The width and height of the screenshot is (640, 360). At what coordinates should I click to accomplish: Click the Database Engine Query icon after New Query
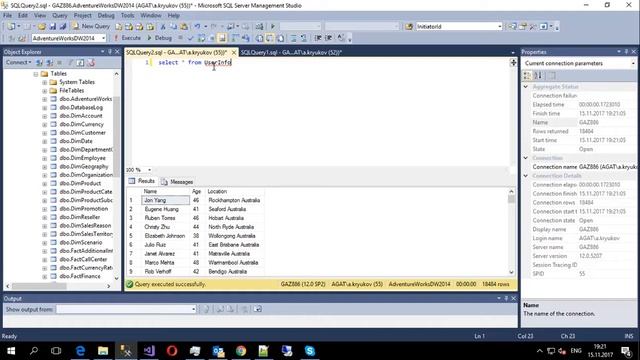tap(119, 27)
